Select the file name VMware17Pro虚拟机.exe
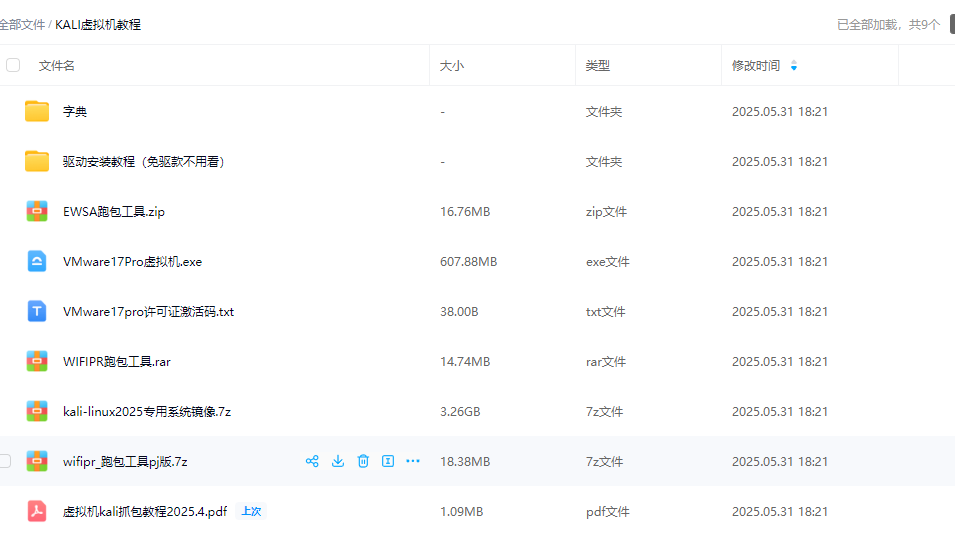Viewport: 955px width, 558px height. (x=132, y=261)
